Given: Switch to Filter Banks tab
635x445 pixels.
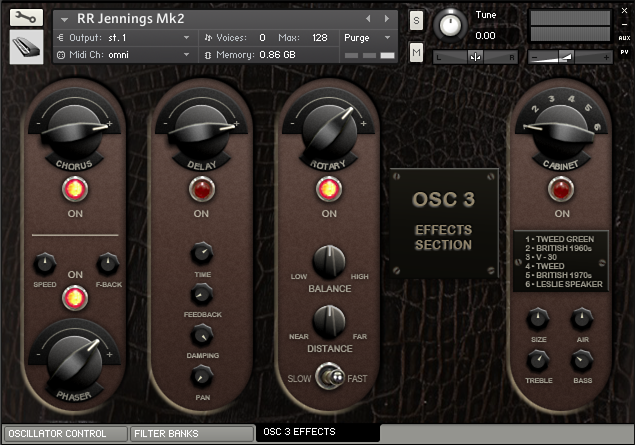Looking at the screenshot, I should point(192,434).
